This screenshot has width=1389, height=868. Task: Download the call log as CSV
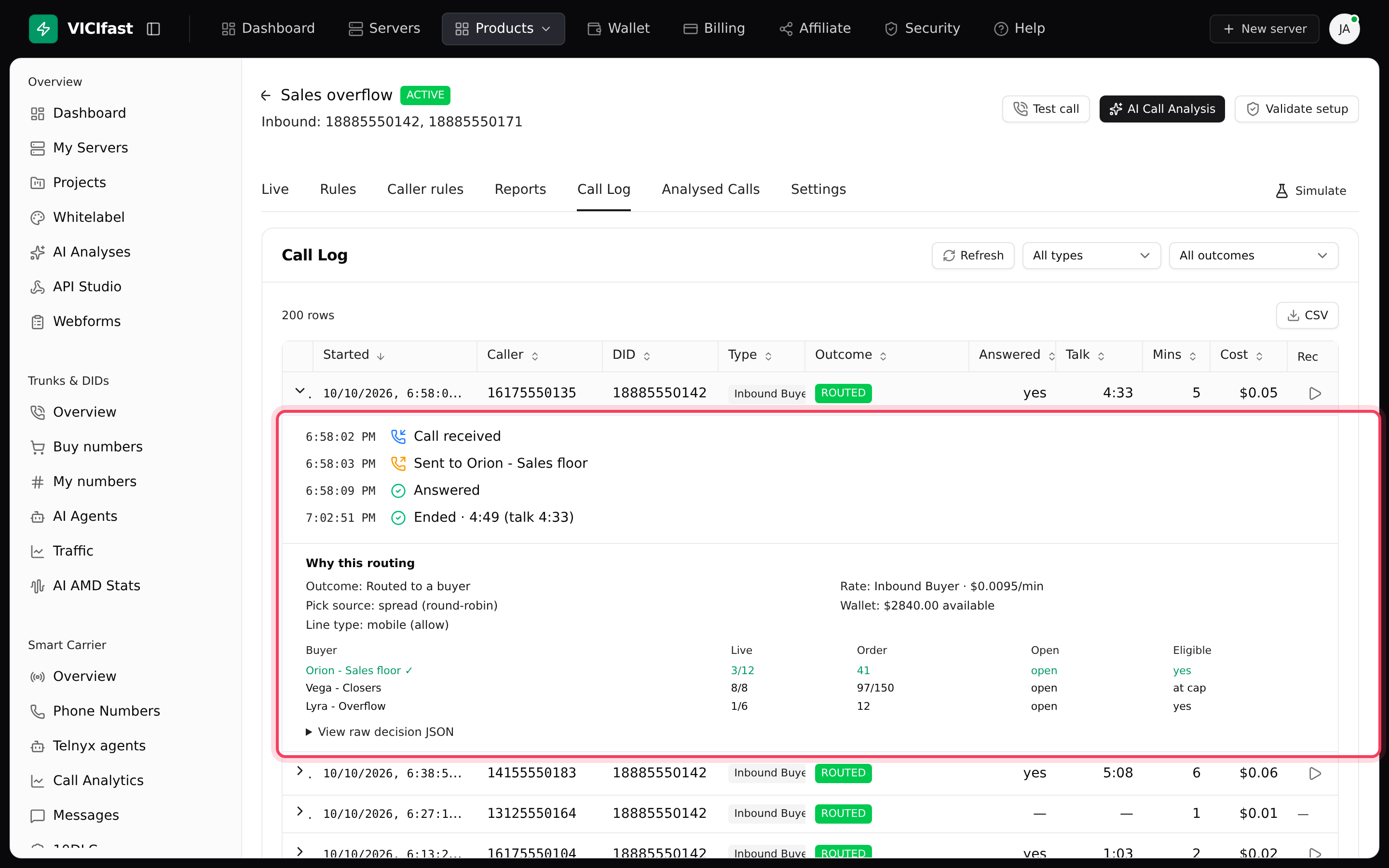1307,315
